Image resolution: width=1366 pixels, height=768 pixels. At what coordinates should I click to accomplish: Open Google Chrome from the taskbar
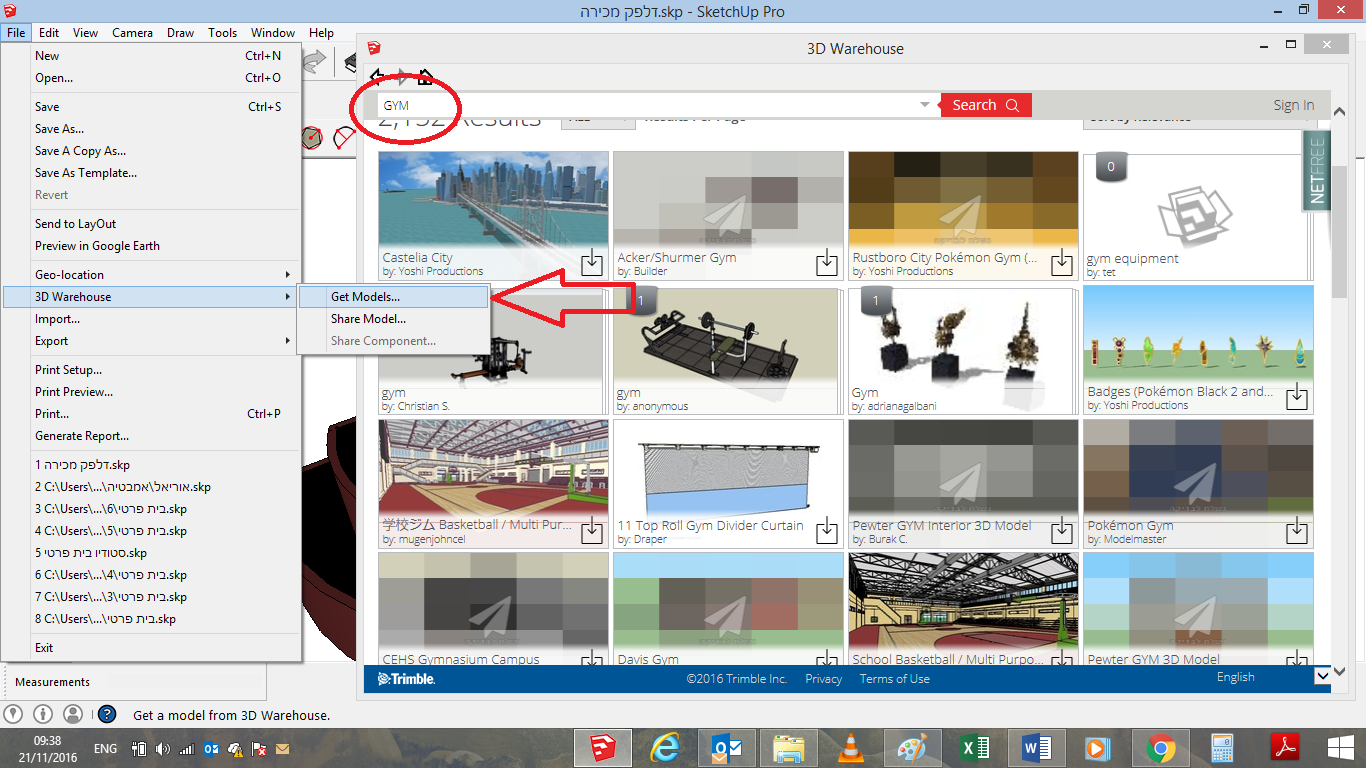pos(1160,748)
